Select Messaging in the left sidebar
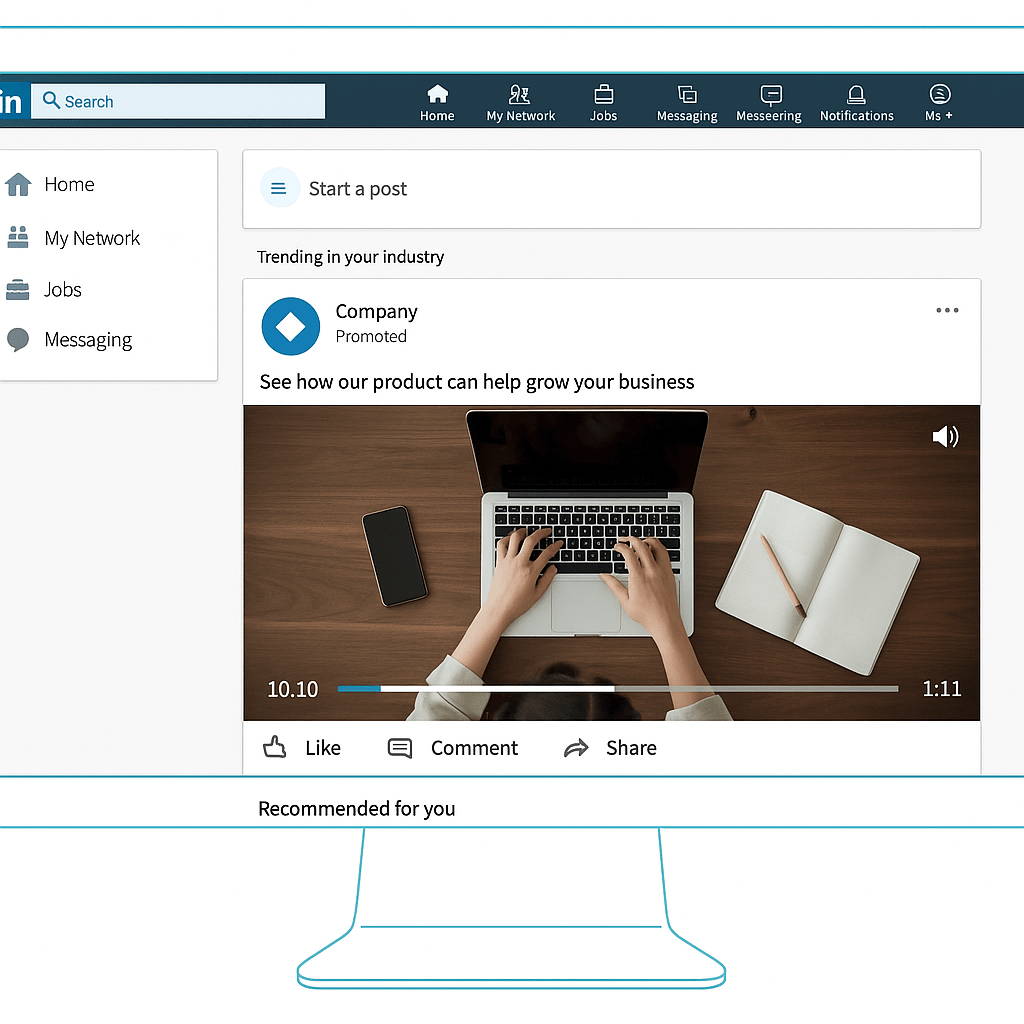 [x=87, y=340]
